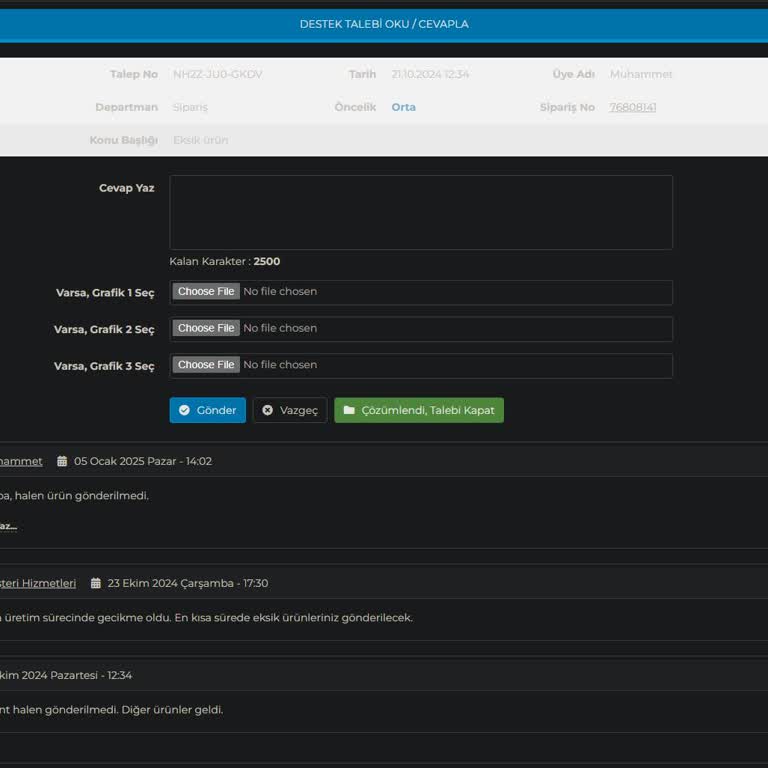The image size is (768, 768).
Task: Click folder icon on Çözümlendi, Talebi Kapat
Action: coord(349,411)
